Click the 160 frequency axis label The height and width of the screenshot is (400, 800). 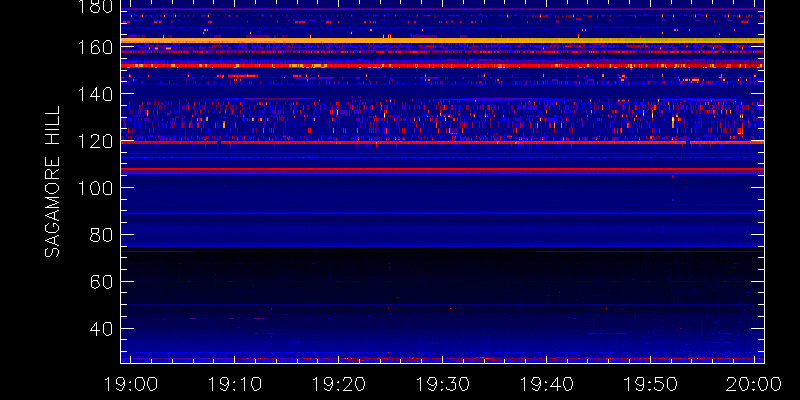coord(96,47)
